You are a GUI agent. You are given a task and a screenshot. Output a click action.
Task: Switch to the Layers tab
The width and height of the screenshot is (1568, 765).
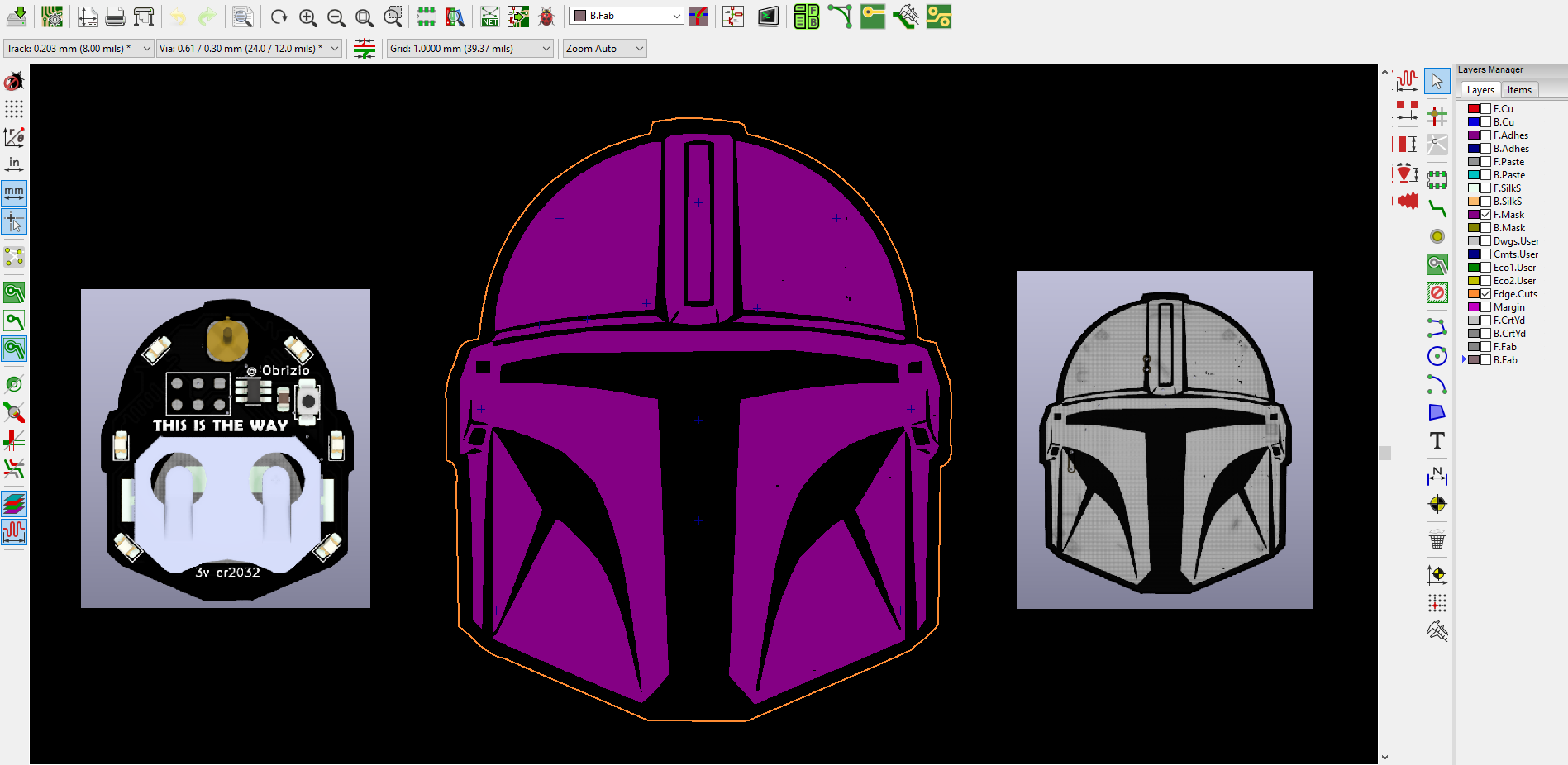click(x=1480, y=90)
